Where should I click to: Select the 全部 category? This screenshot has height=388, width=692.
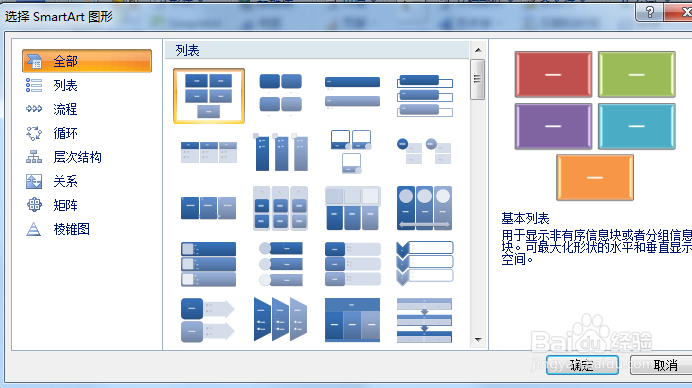coord(87,61)
